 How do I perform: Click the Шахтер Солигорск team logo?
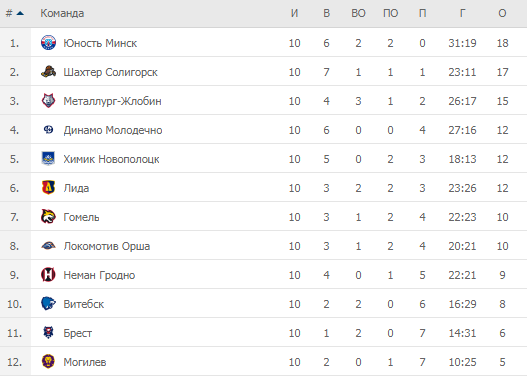tap(48, 72)
